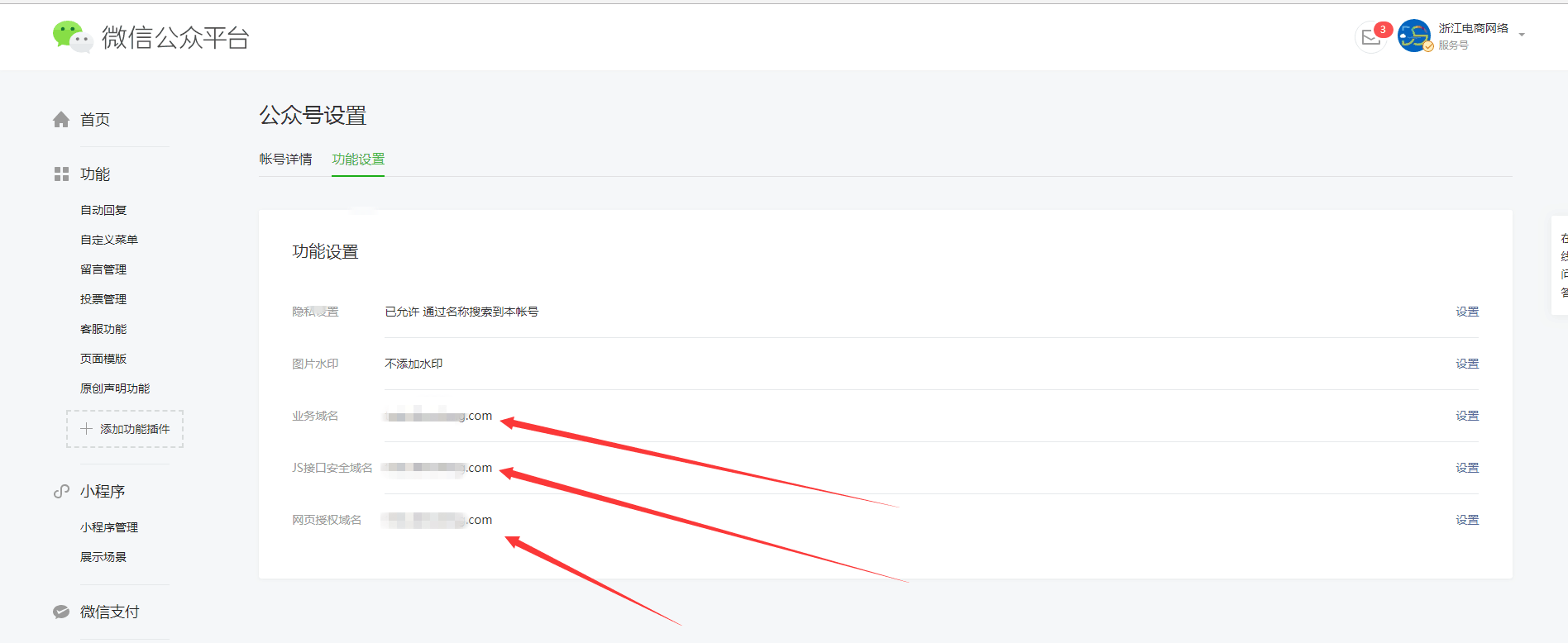Open 设置 for the JS接口安全域名 row
Image resolution: width=1568 pixels, height=643 pixels.
click(x=1467, y=468)
